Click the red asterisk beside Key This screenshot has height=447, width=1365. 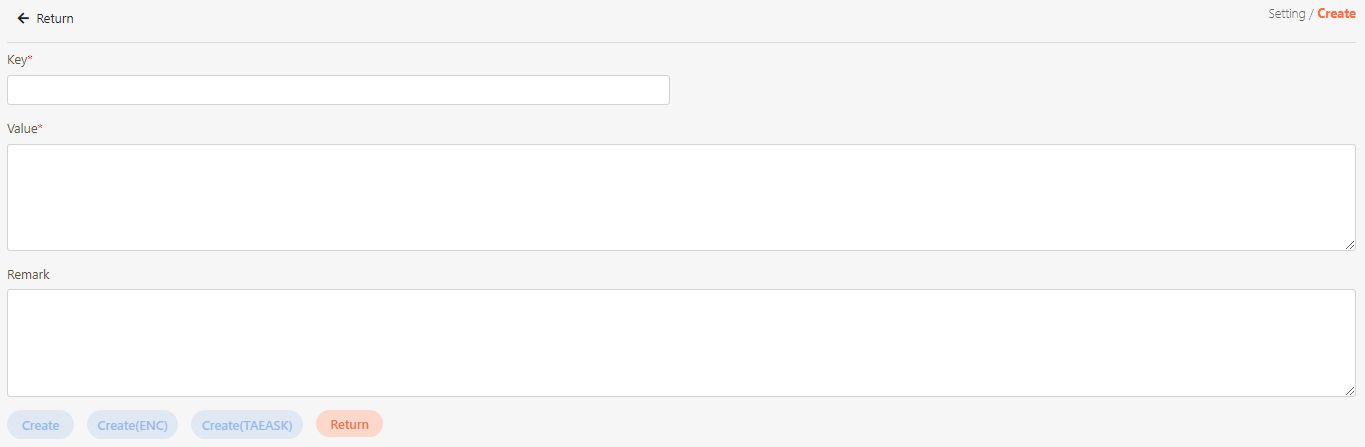(30, 59)
